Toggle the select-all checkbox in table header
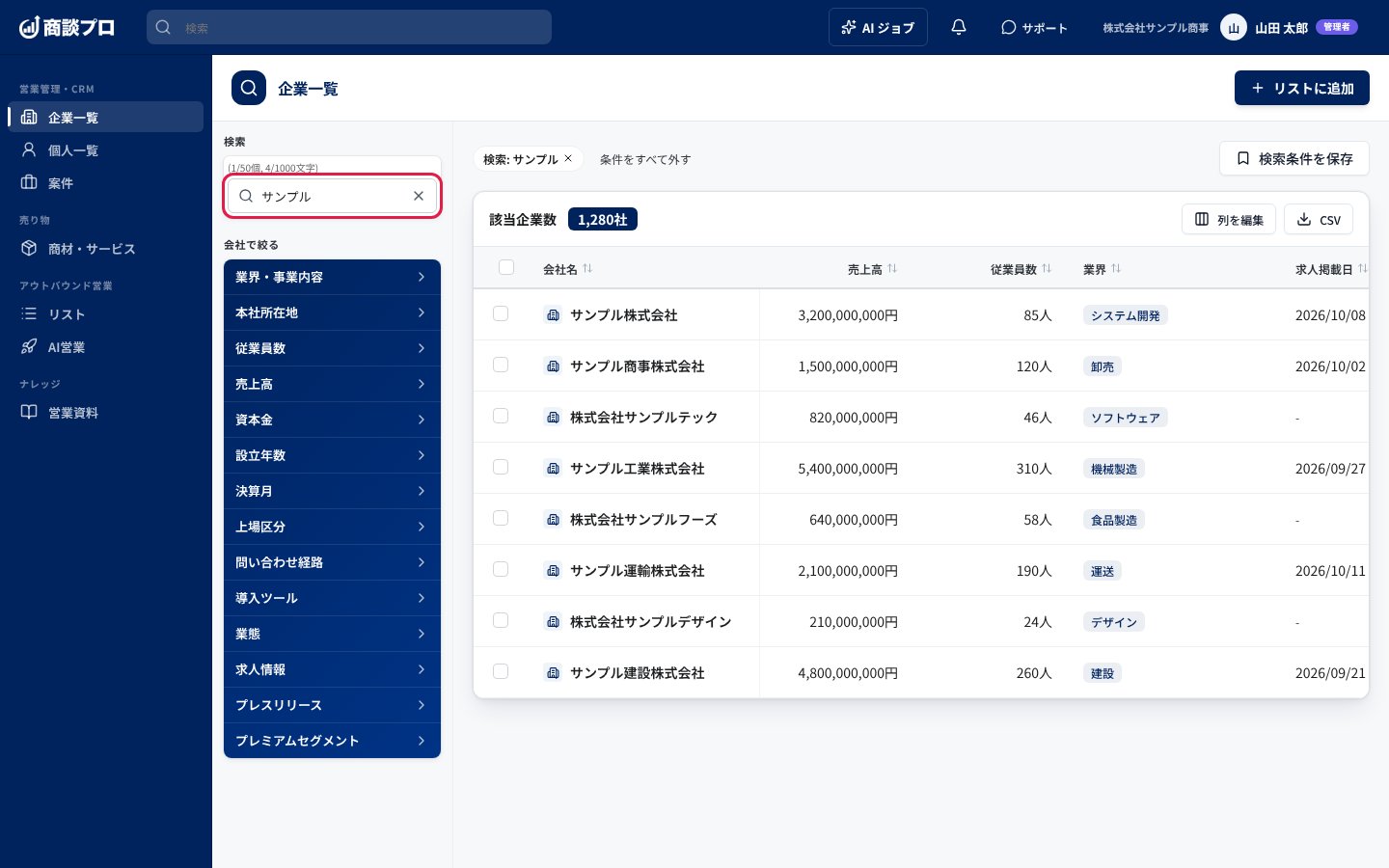 tap(506, 267)
